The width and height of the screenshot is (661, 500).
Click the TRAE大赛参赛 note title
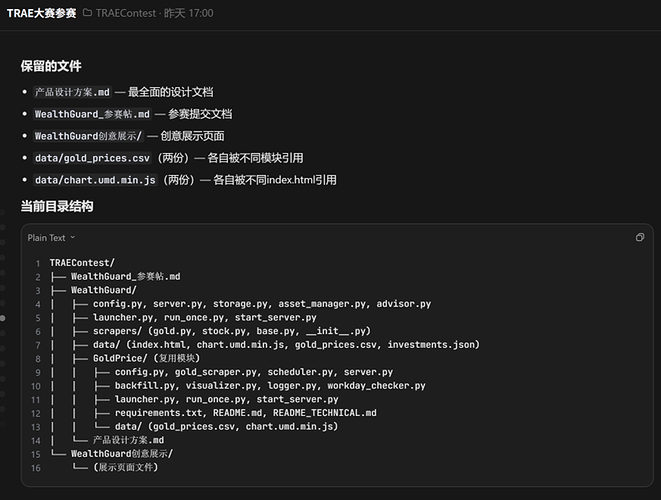click(41, 13)
